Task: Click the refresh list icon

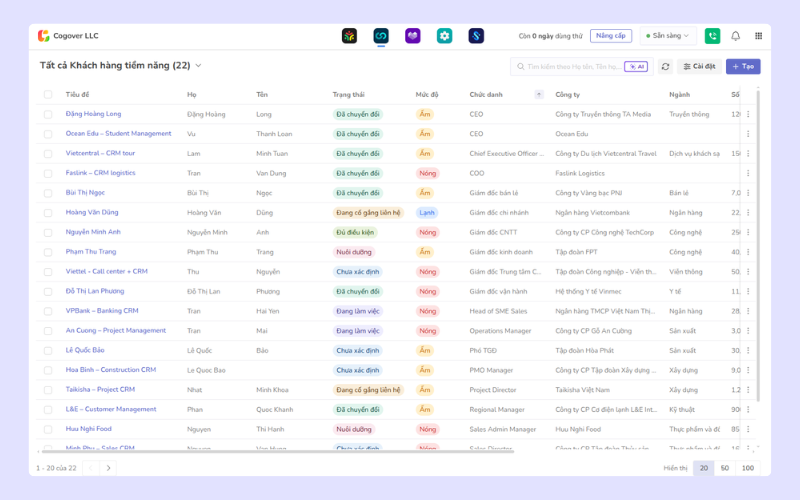Action: tap(665, 66)
